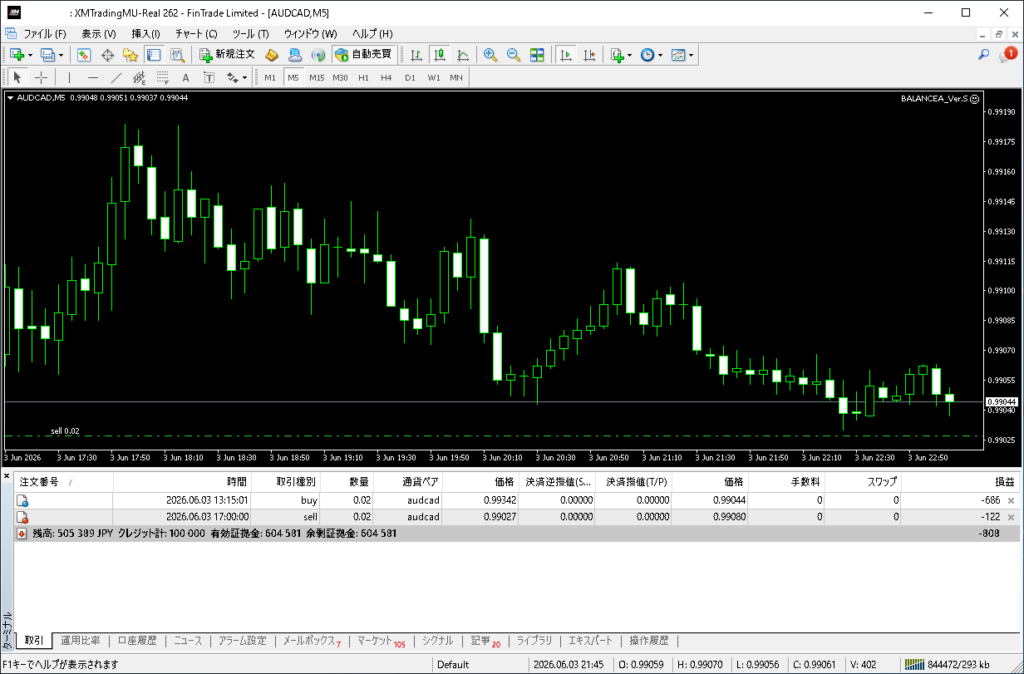Switch timeframe to D1

tap(409, 78)
